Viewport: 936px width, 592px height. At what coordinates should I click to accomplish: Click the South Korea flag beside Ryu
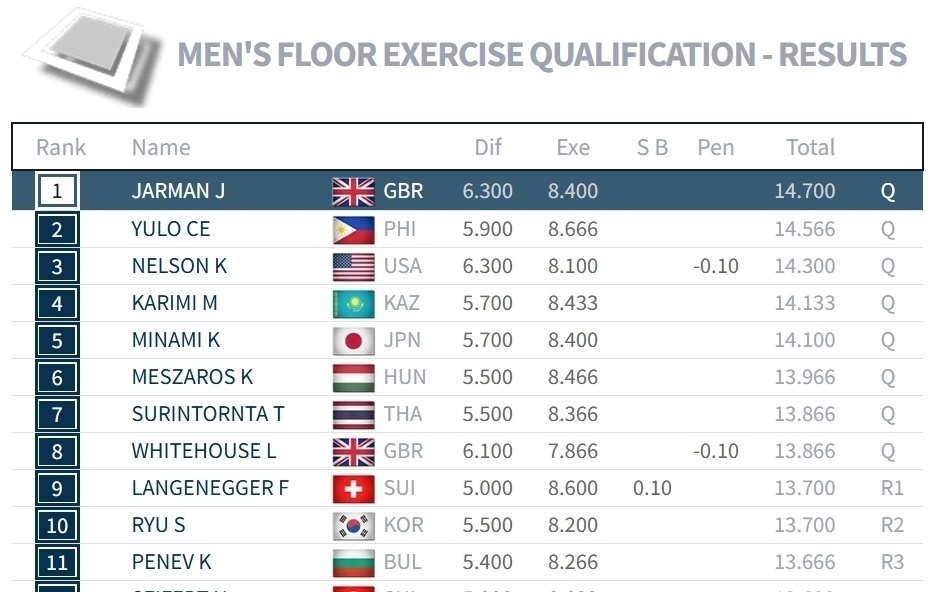[x=353, y=525]
